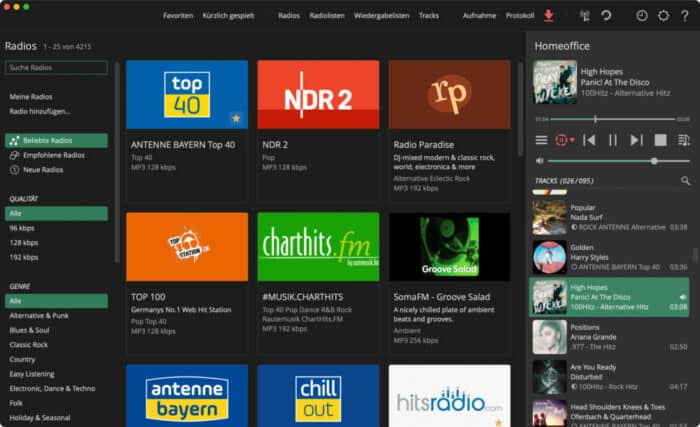Screen dimensions: 700x427
Task: Open SomaFM Groove Salad station logo
Action: click(450, 247)
